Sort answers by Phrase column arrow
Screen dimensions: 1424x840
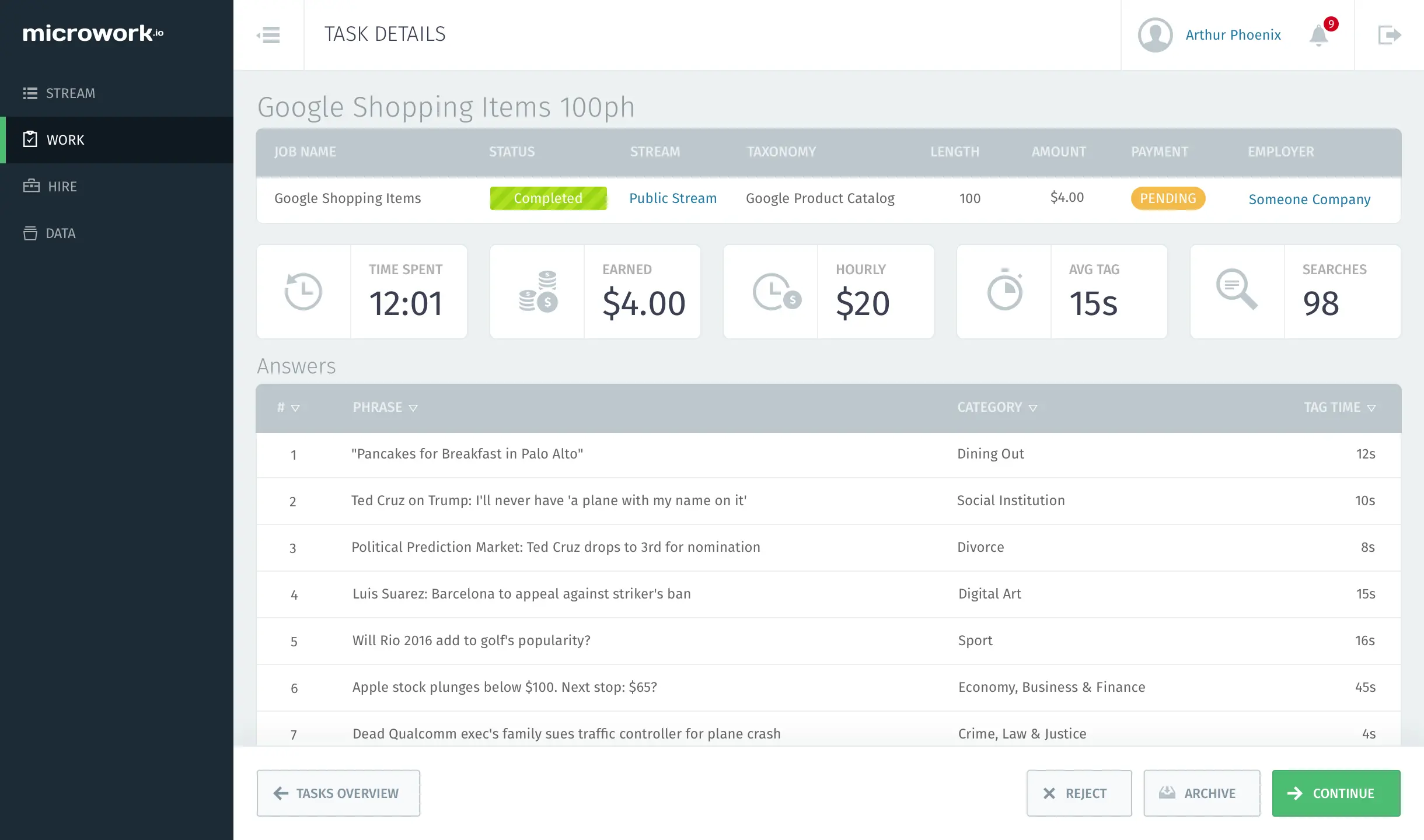coord(413,408)
